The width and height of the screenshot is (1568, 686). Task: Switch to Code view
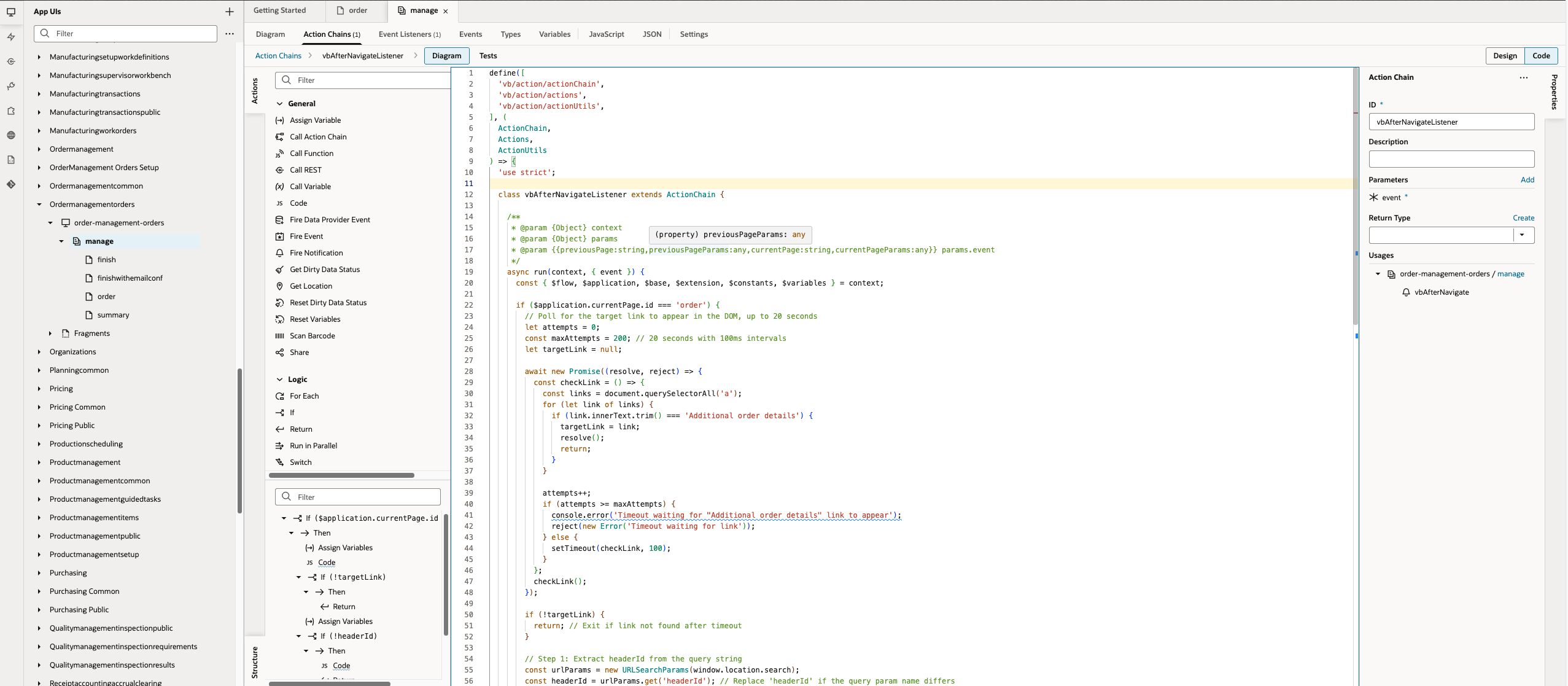click(1540, 56)
